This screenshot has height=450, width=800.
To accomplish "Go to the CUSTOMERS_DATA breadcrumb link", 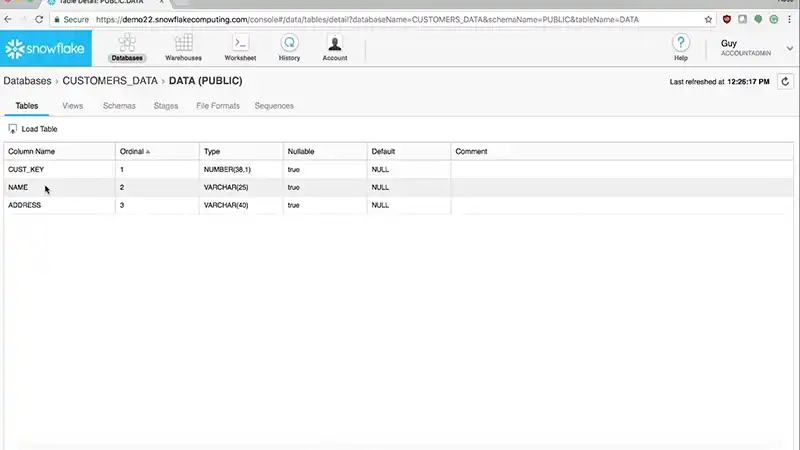I will (110, 81).
